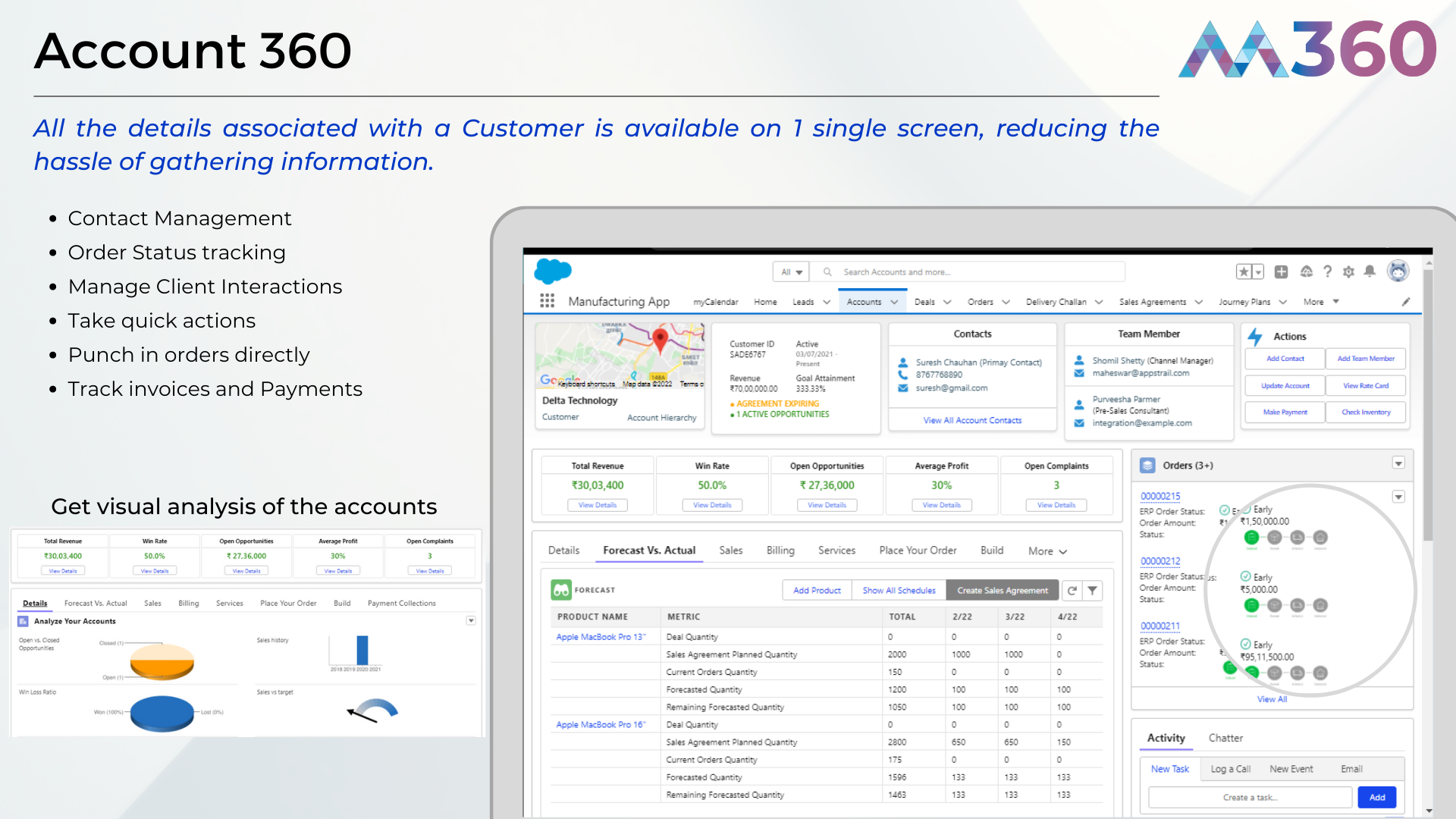Open the notifications bell icon
The image size is (1456, 819).
1370,271
